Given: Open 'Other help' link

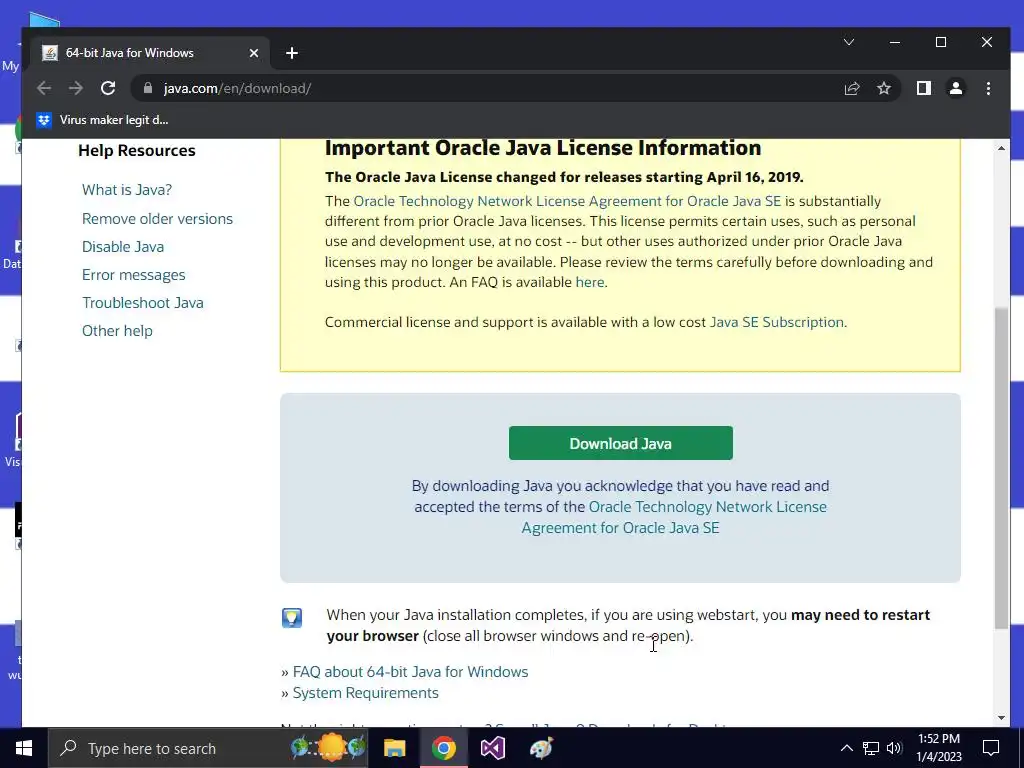Looking at the screenshot, I should point(118,331).
